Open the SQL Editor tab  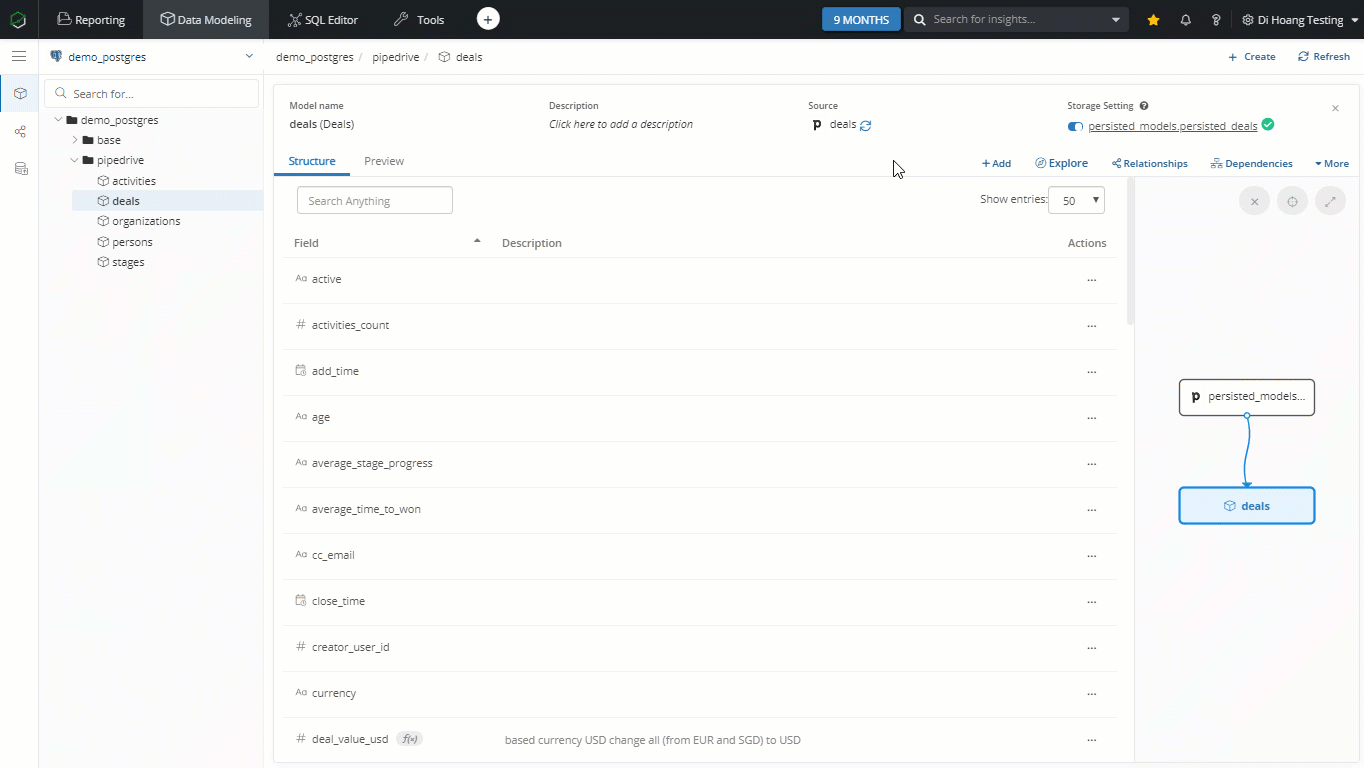(x=322, y=20)
